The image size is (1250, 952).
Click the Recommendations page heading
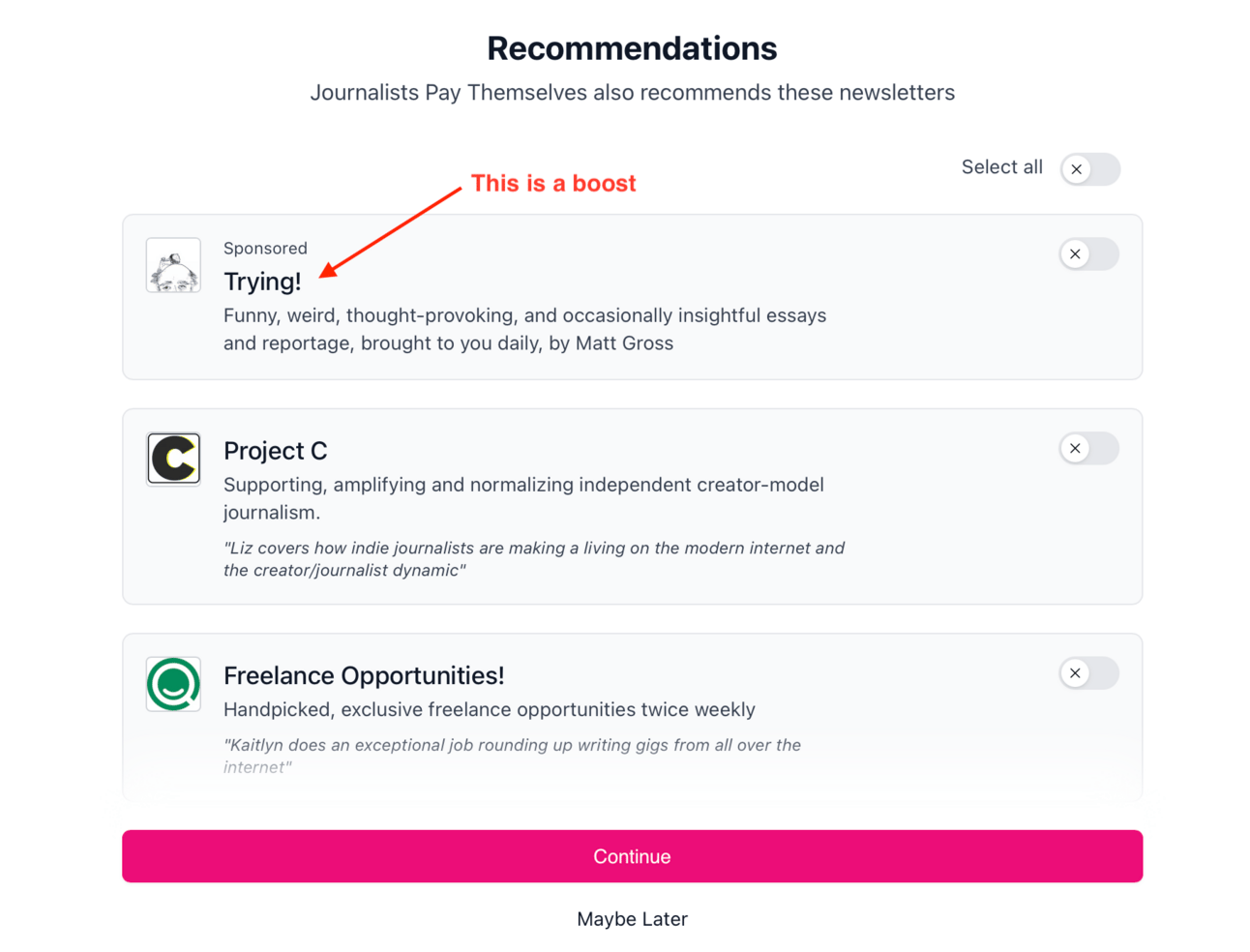pos(632,48)
